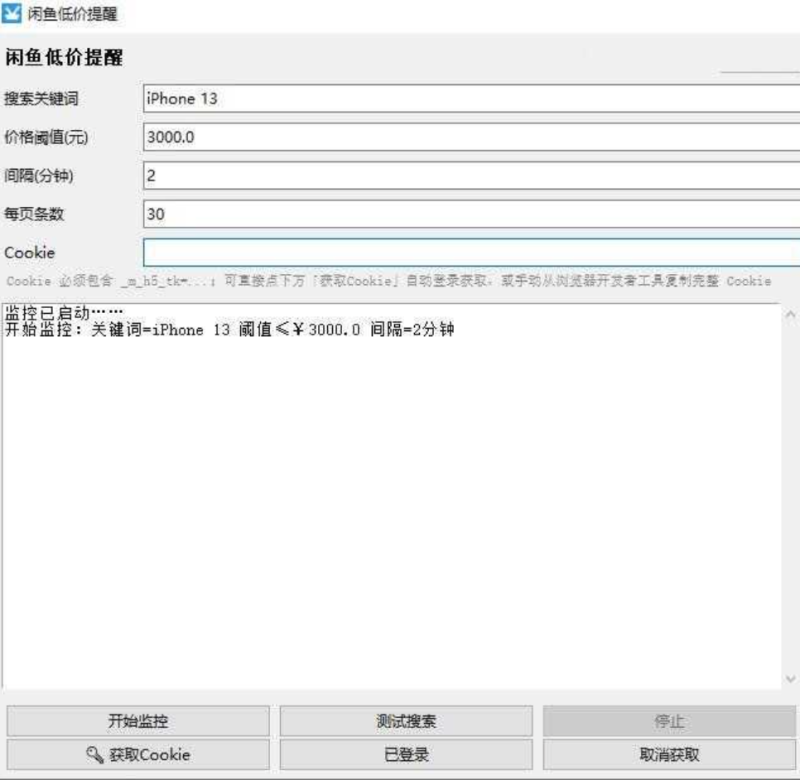Click the 搜索关键词 label

point(41,98)
